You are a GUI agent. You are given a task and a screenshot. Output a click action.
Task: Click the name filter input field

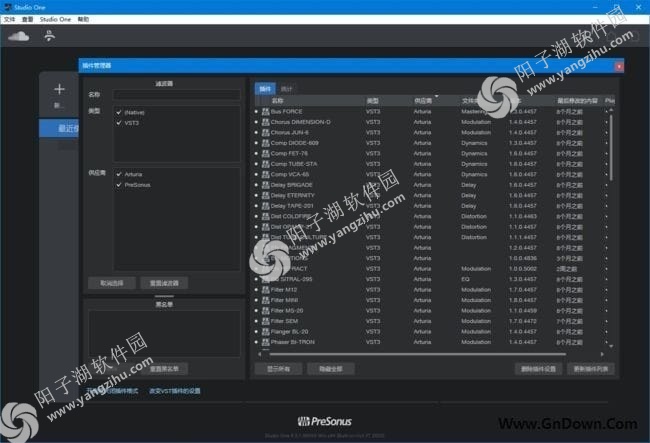(x=177, y=94)
